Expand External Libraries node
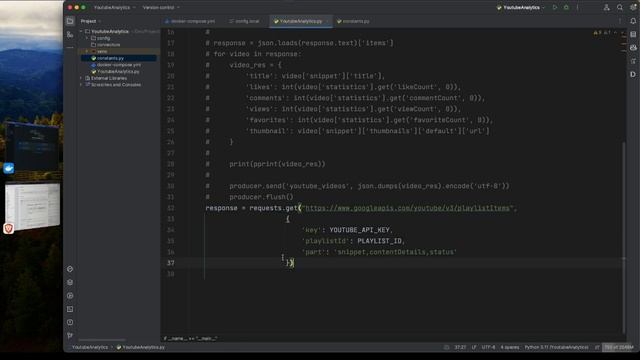The height and width of the screenshot is (360, 640). pos(81,78)
